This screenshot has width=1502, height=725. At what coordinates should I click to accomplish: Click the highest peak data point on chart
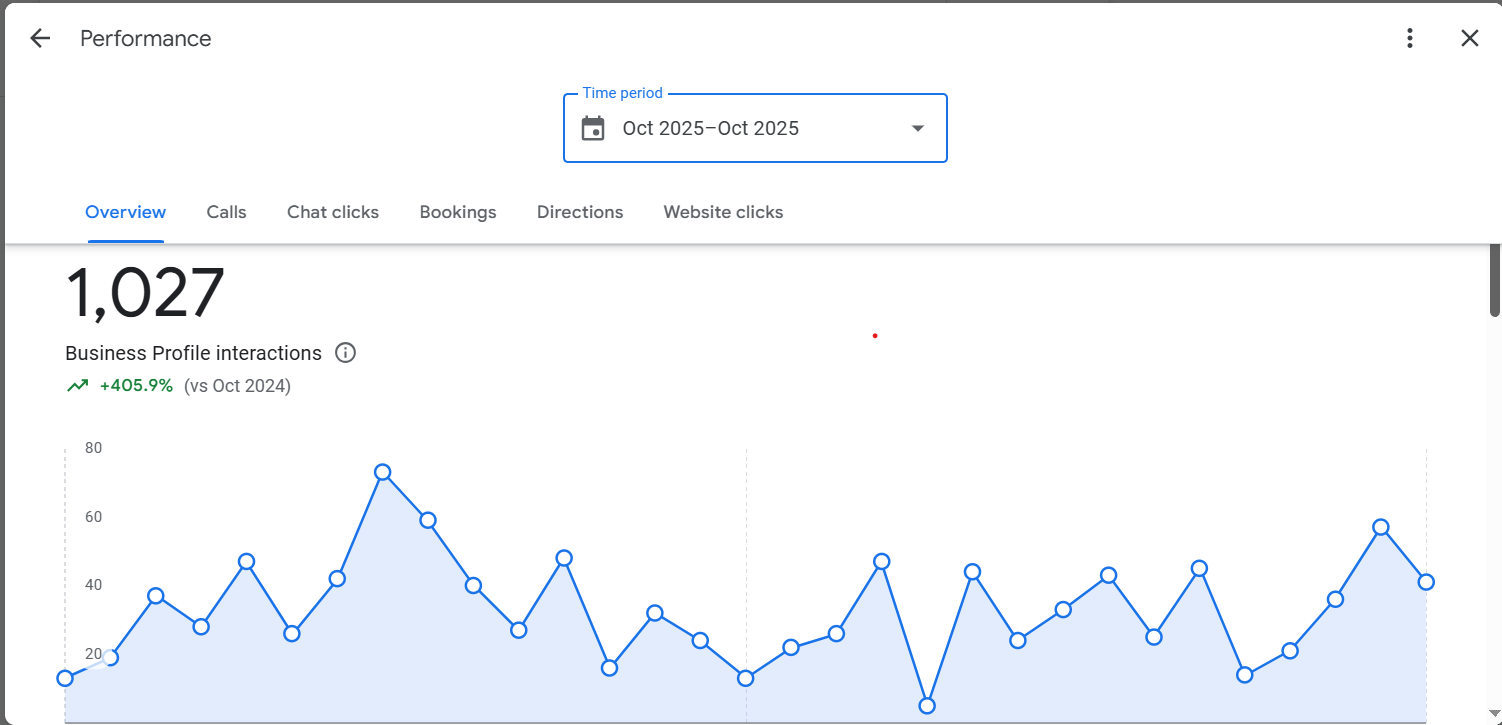(x=382, y=472)
